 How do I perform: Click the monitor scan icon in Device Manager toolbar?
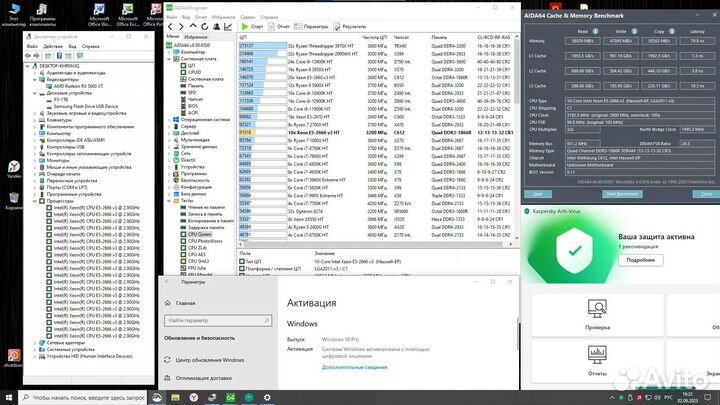(80, 56)
